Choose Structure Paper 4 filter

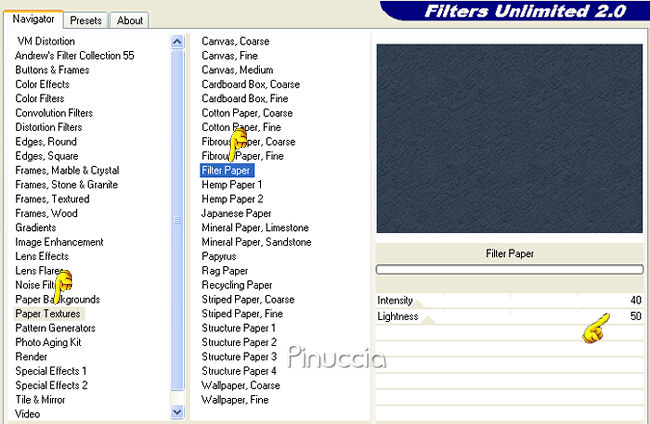[239, 371]
